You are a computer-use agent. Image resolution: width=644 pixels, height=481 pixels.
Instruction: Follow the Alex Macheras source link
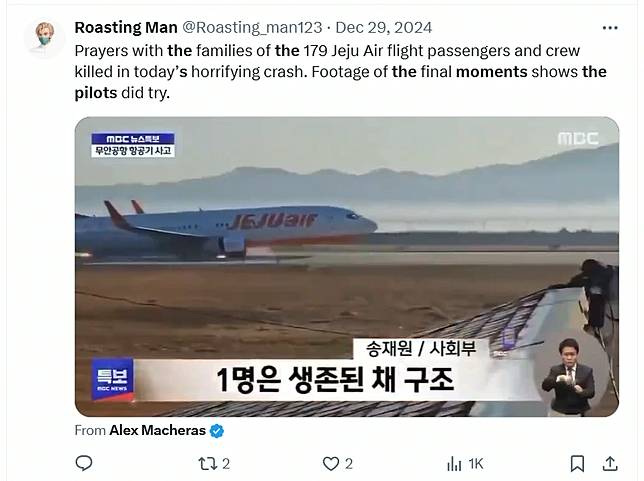click(x=157, y=430)
